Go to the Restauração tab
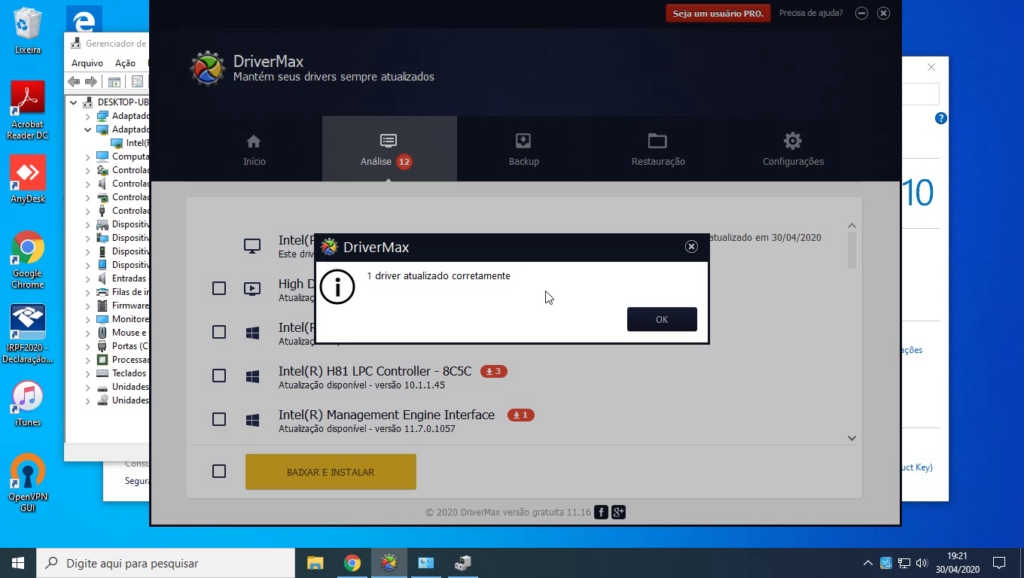The image size is (1024, 578). 658,150
